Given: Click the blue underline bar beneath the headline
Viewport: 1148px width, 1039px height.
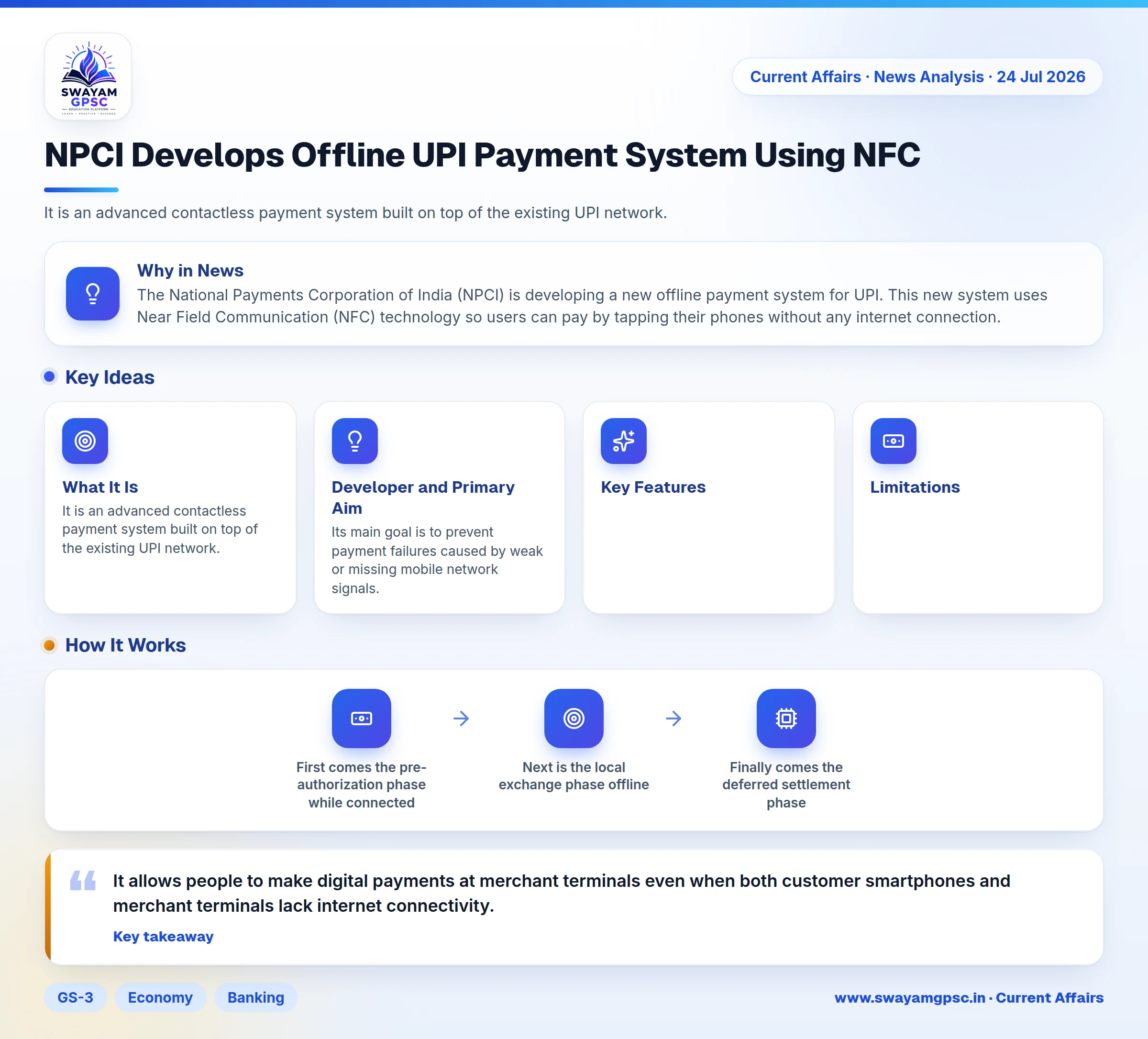Looking at the screenshot, I should (x=81, y=190).
